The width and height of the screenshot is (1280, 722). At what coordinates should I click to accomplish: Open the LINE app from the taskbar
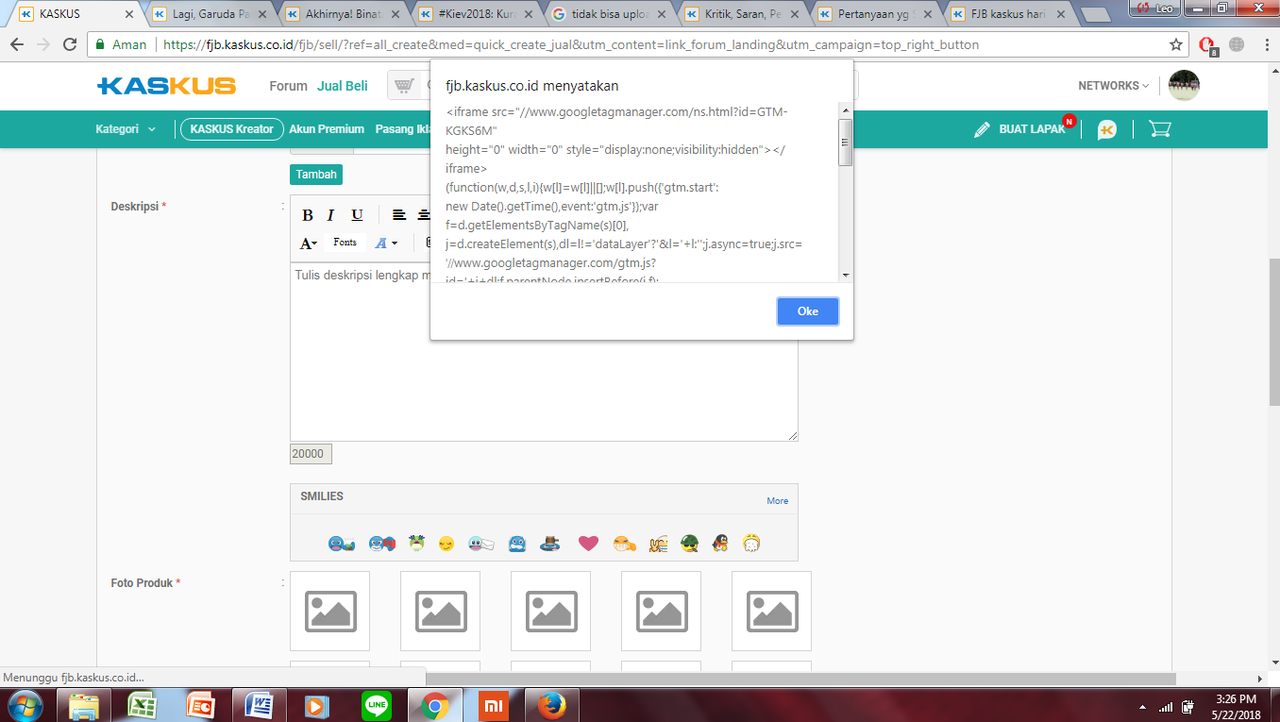378,705
